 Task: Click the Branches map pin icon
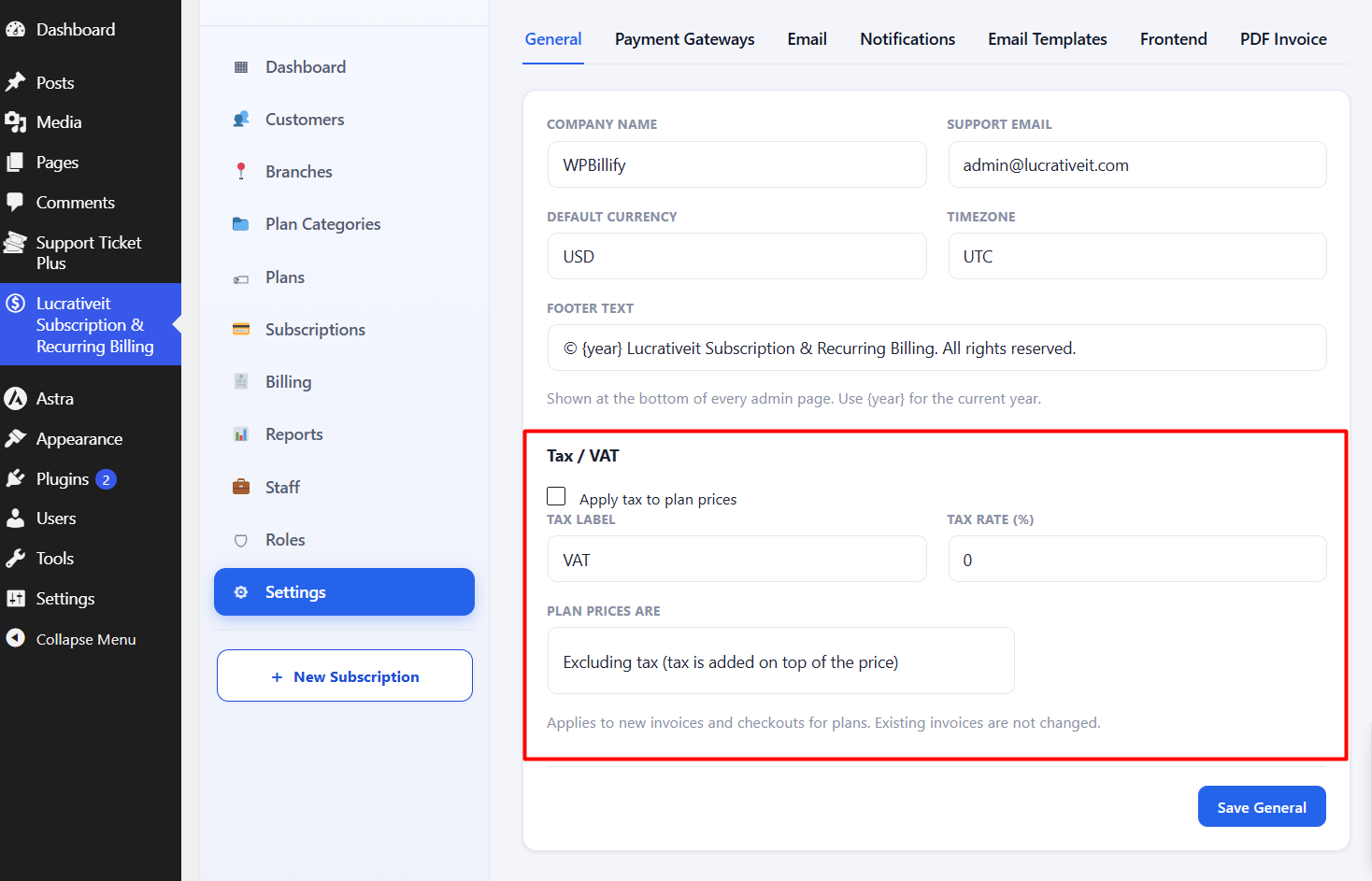(x=241, y=172)
